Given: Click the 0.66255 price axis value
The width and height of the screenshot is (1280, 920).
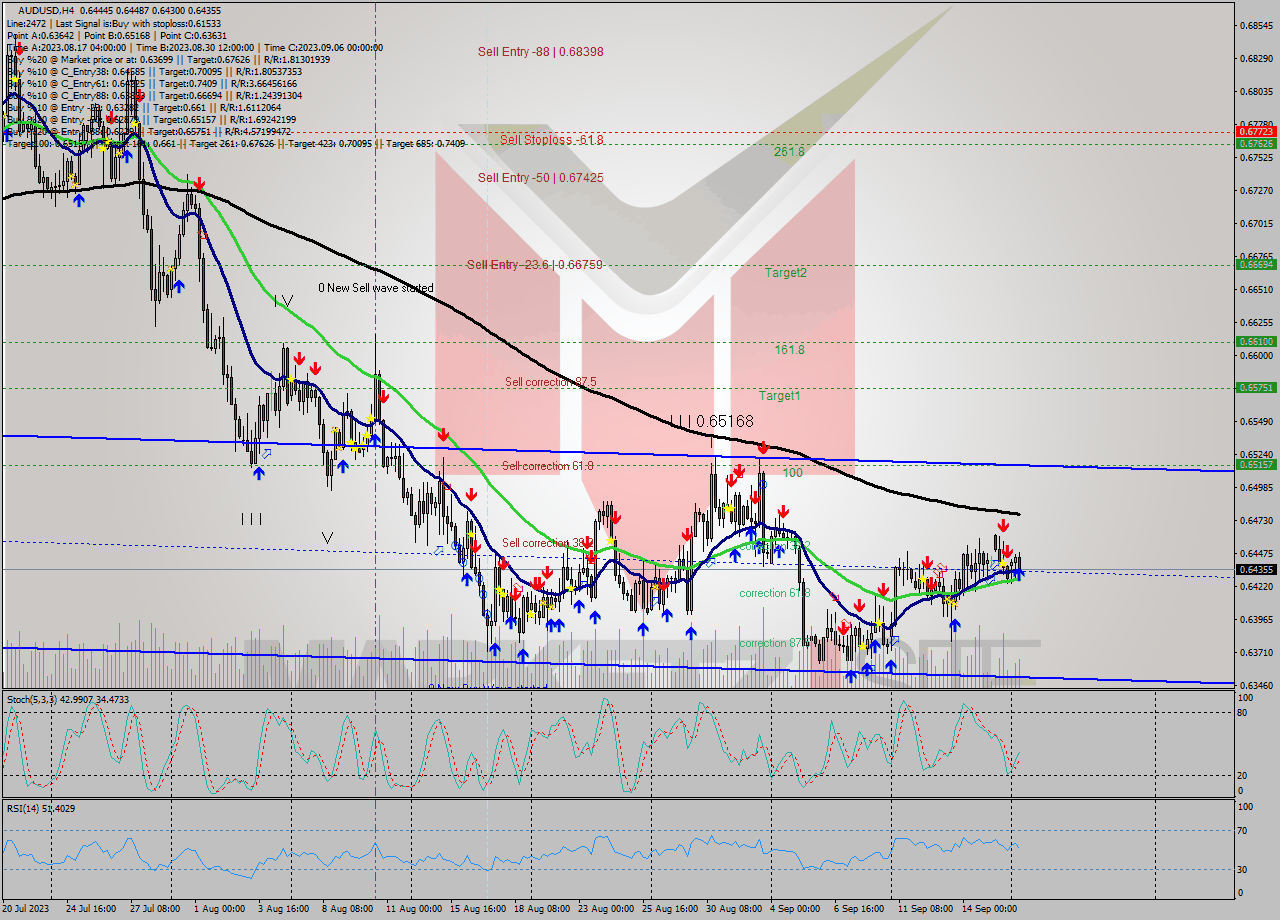Looking at the screenshot, I should [1255, 322].
